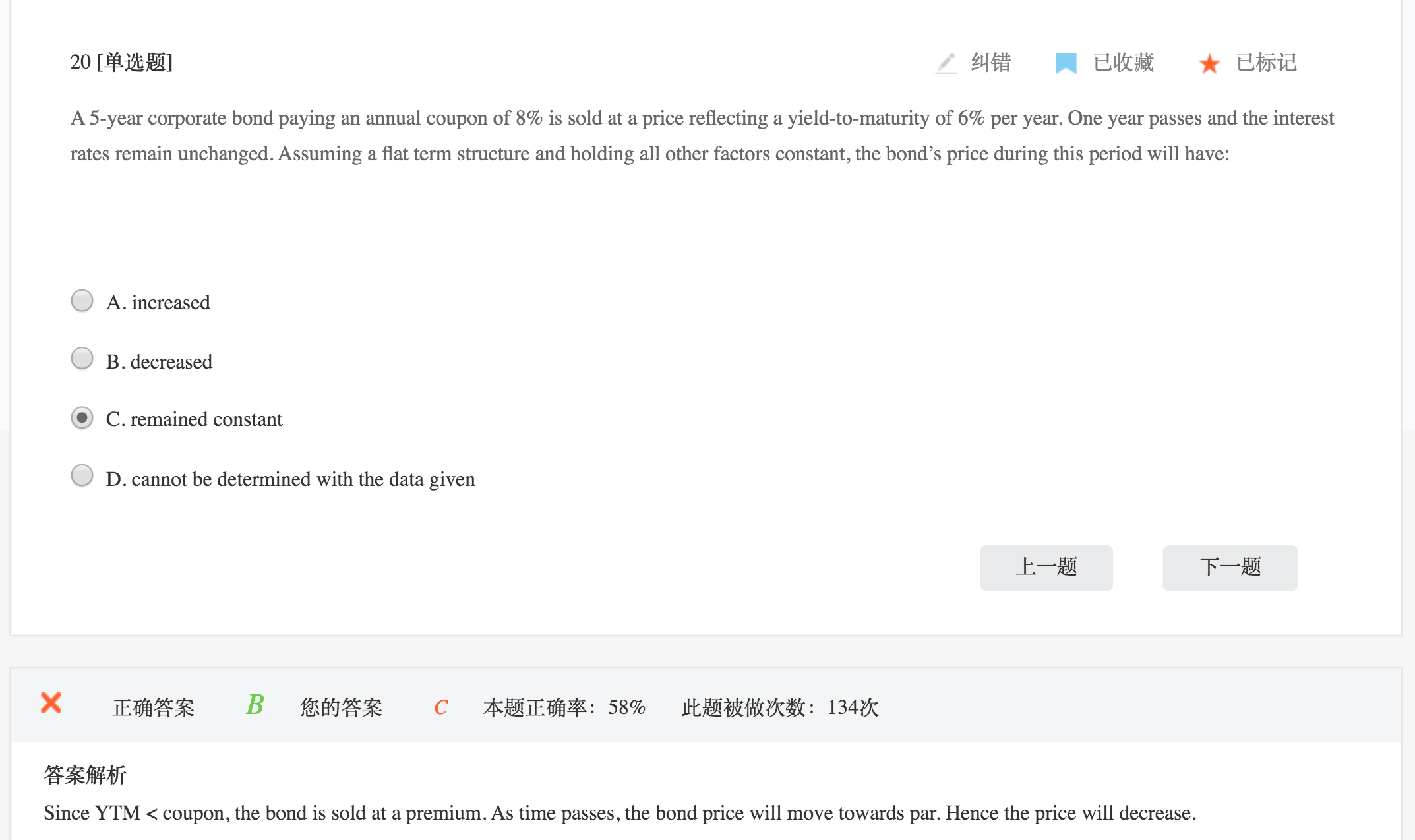The width and height of the screenshot is (1415, 840).
Task: Select radio option A. increased
Action: (82, 301)
